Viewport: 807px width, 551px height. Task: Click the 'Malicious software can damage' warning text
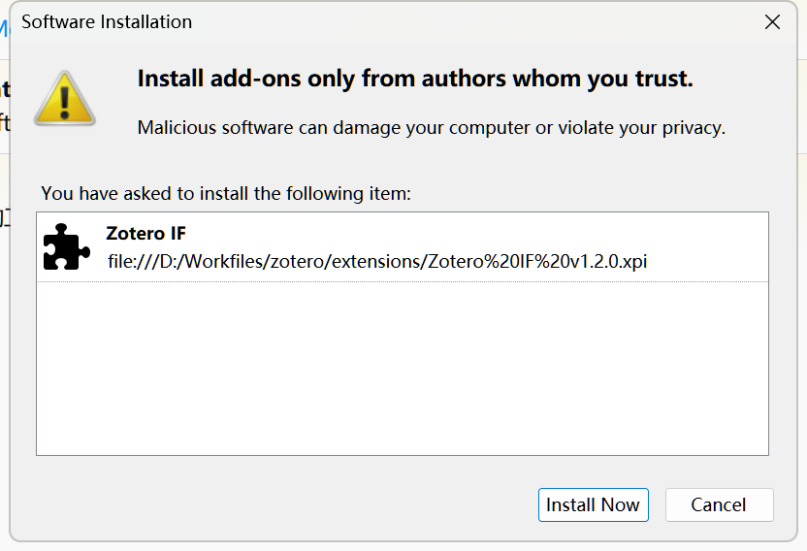[431, 128]
